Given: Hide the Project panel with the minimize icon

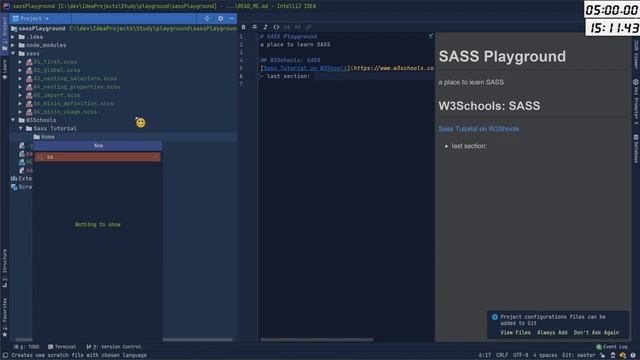Looking at the screenshot, I should pos(231,18).
